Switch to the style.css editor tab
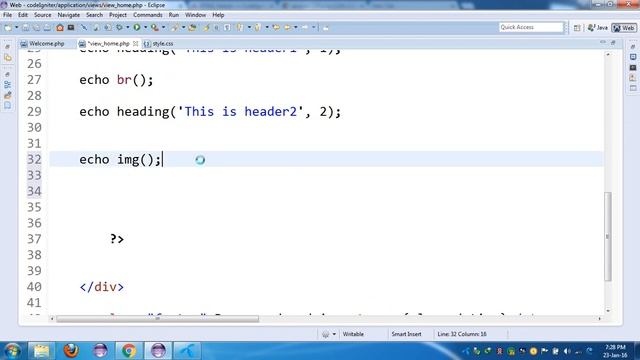Screen dimensions: 640x360 coord(159,43)
